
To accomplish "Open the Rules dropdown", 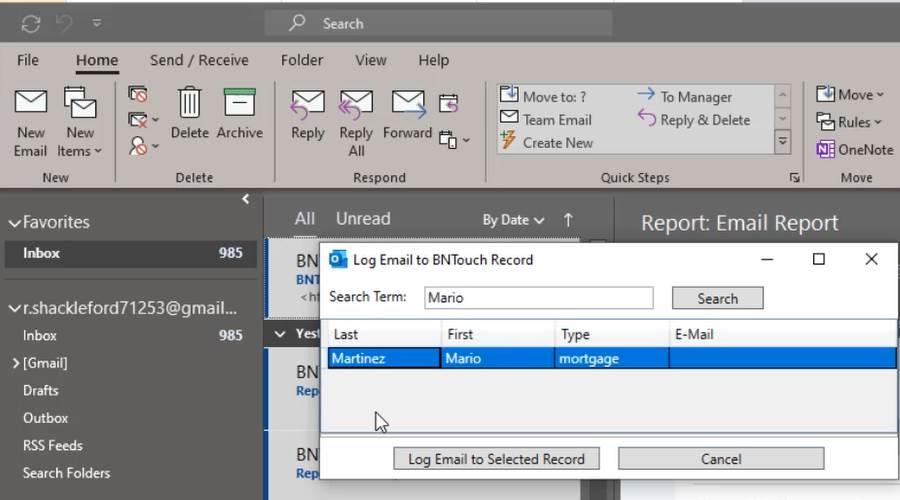I will coord(849,122).
